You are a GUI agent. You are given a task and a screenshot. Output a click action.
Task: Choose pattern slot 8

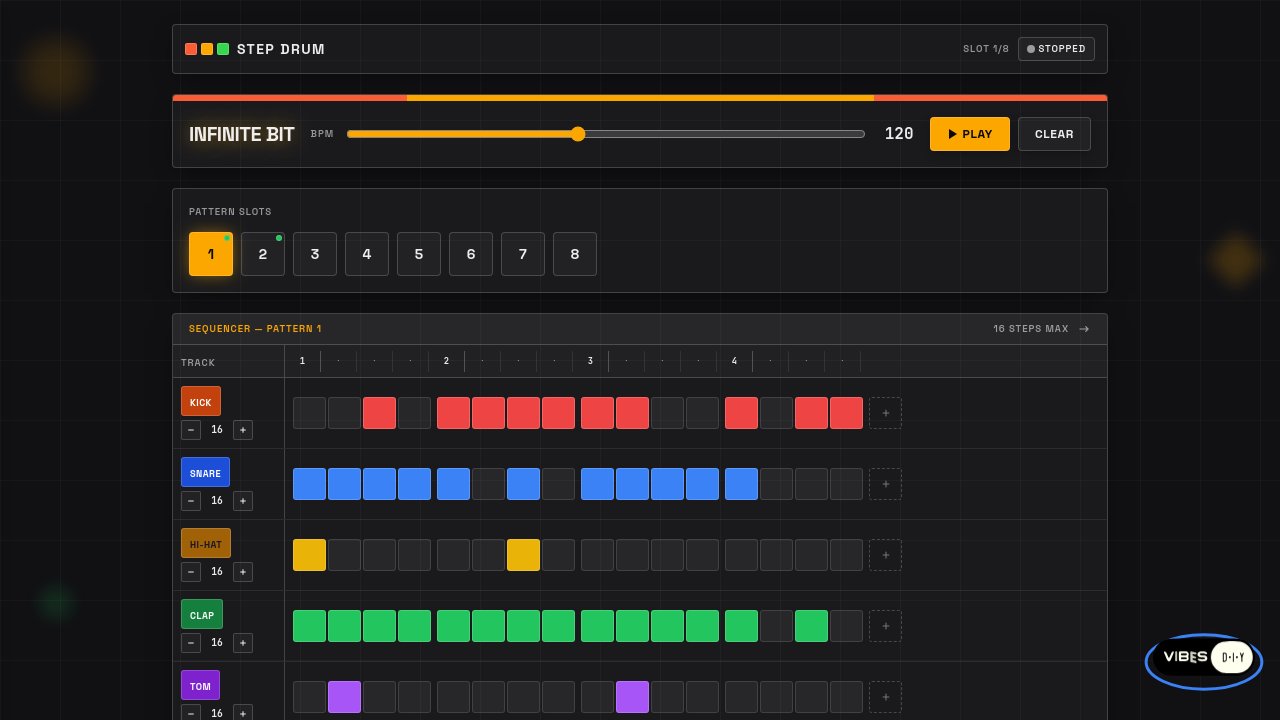pos(575,254)
